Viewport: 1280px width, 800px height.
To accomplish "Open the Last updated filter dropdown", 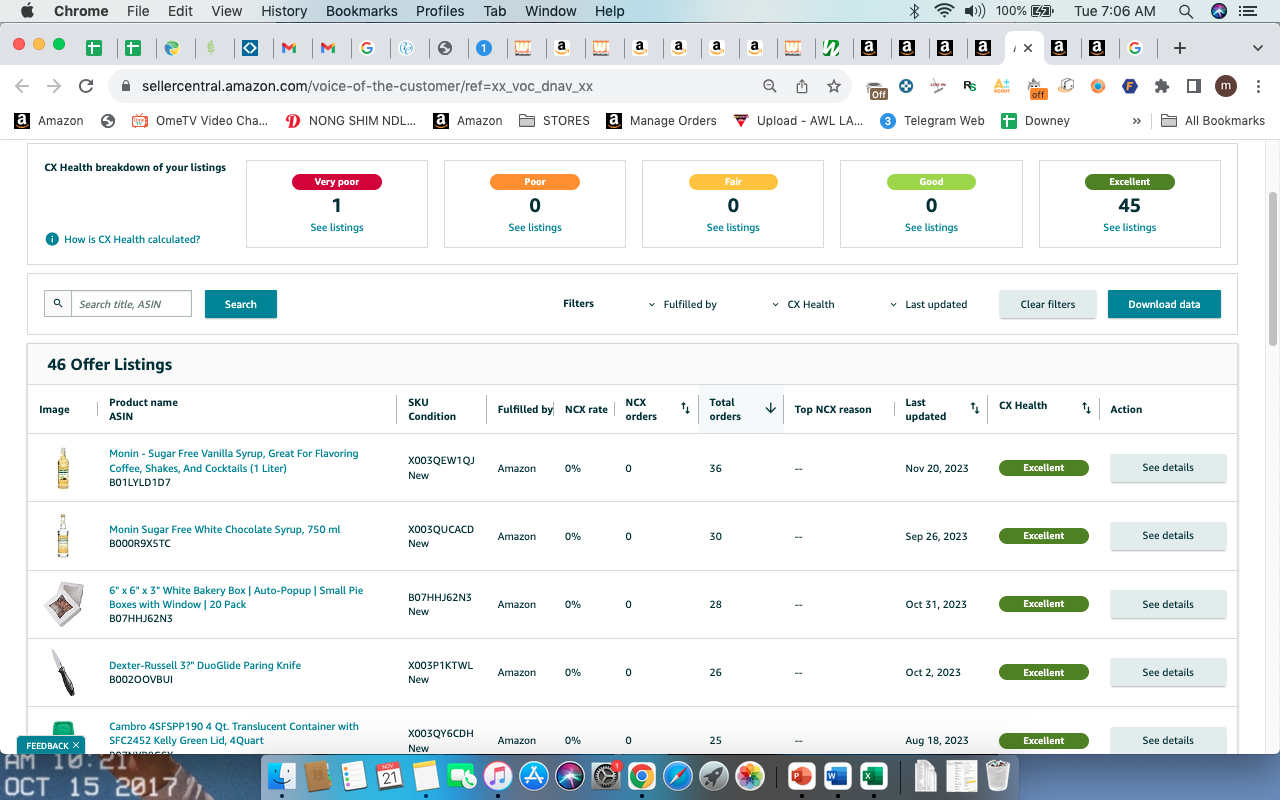I will (929, 304).
